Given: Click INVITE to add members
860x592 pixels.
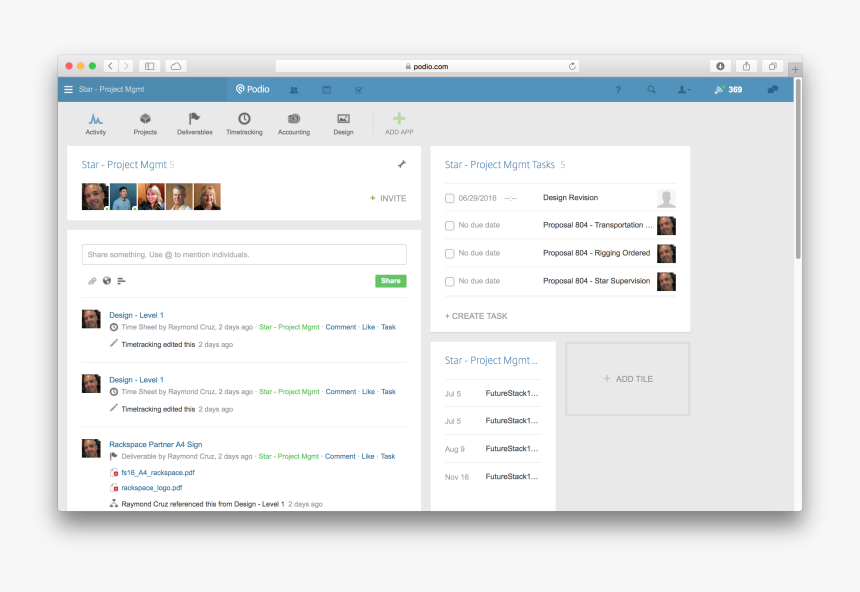Looking at the screenshot, I should pyautogui.click(x=388, y=198).
